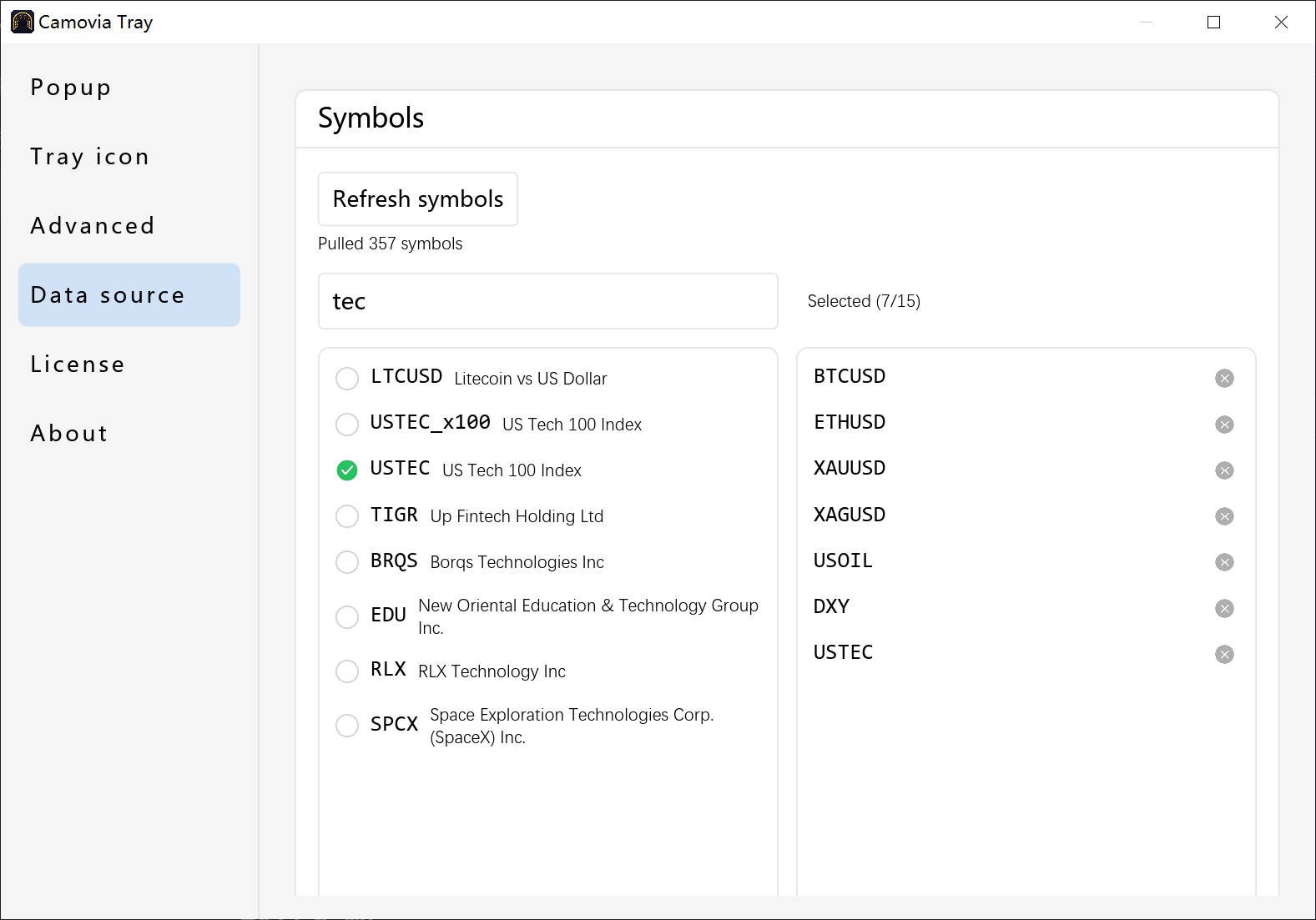Click XAUUSD in the selected list

click(850, 468)
